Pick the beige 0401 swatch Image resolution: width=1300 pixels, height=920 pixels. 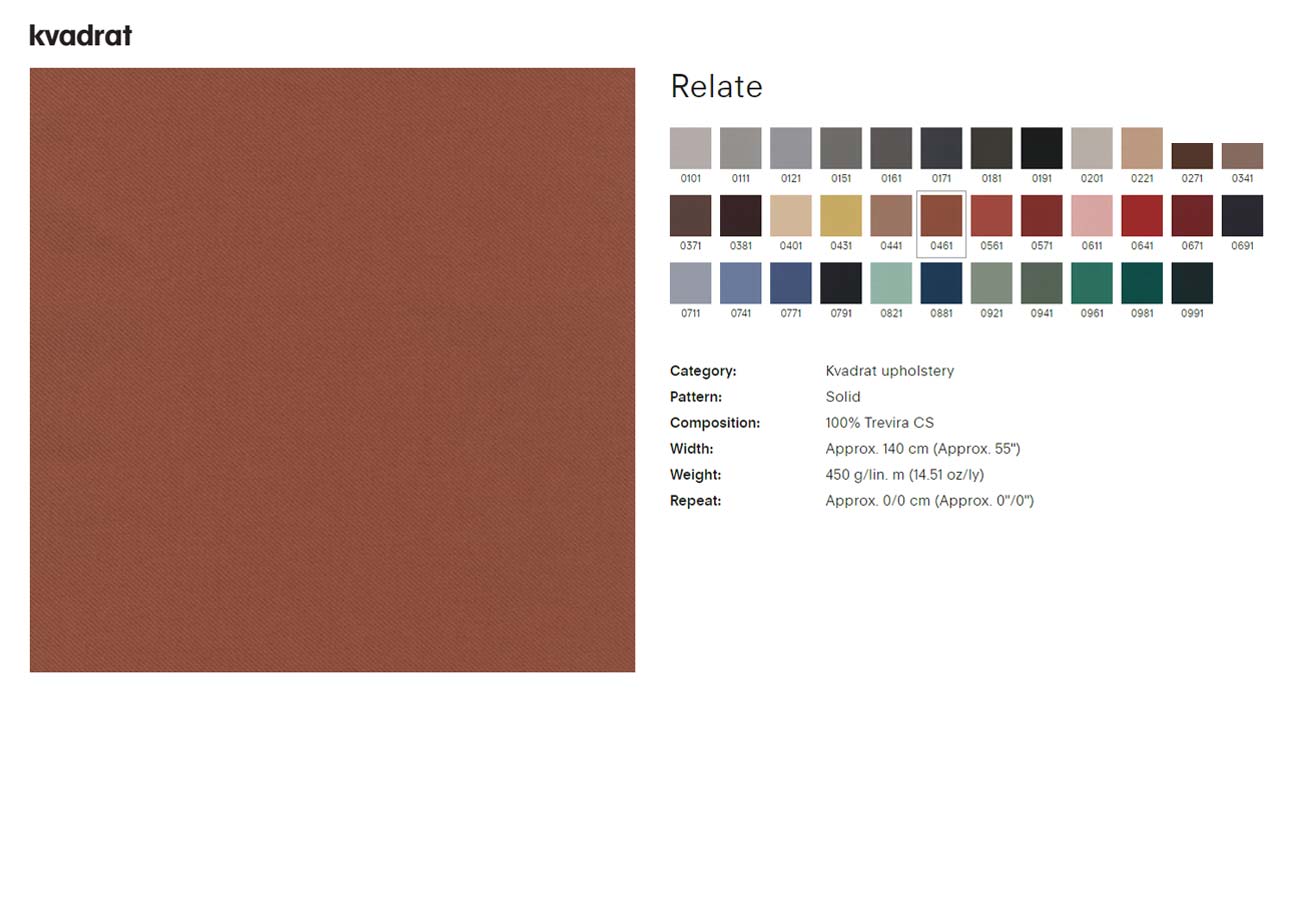pos(791,216)
